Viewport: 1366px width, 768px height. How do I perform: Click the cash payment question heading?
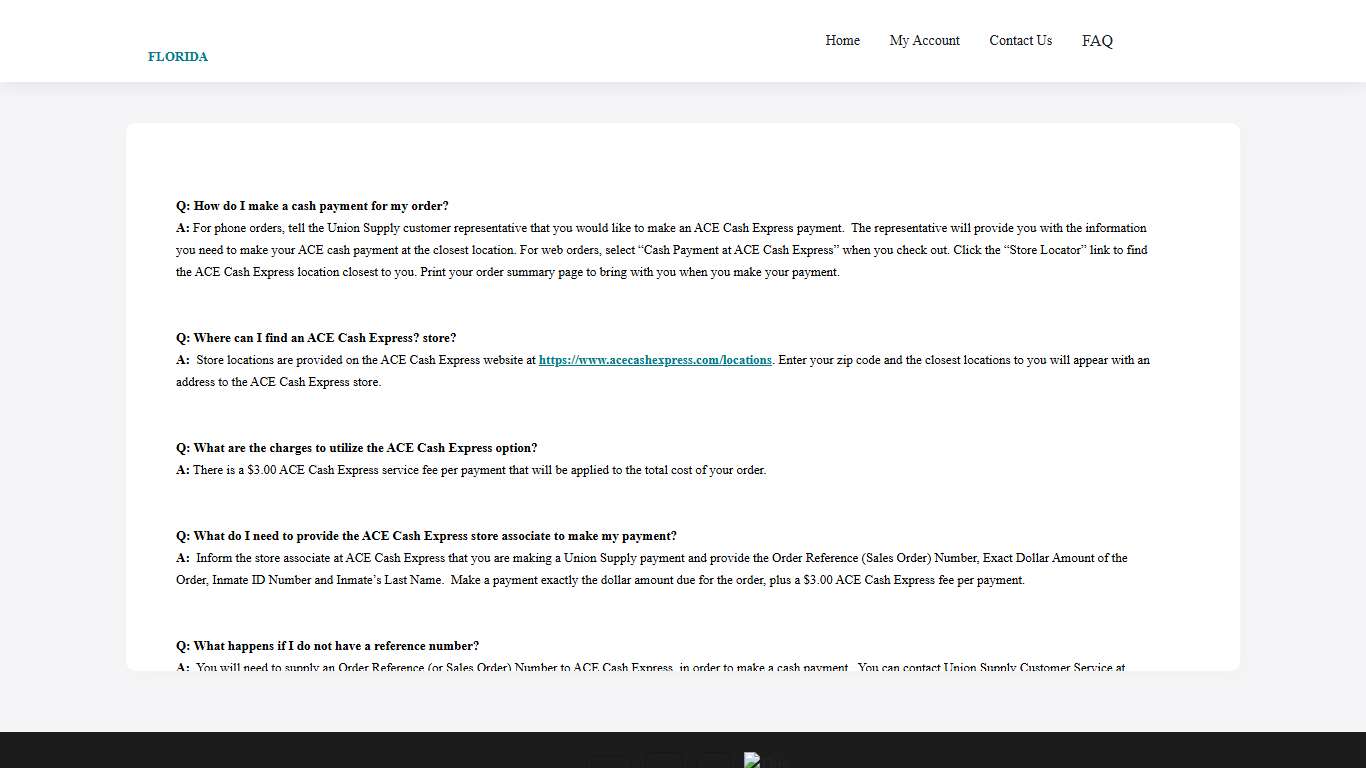point(312,206)
